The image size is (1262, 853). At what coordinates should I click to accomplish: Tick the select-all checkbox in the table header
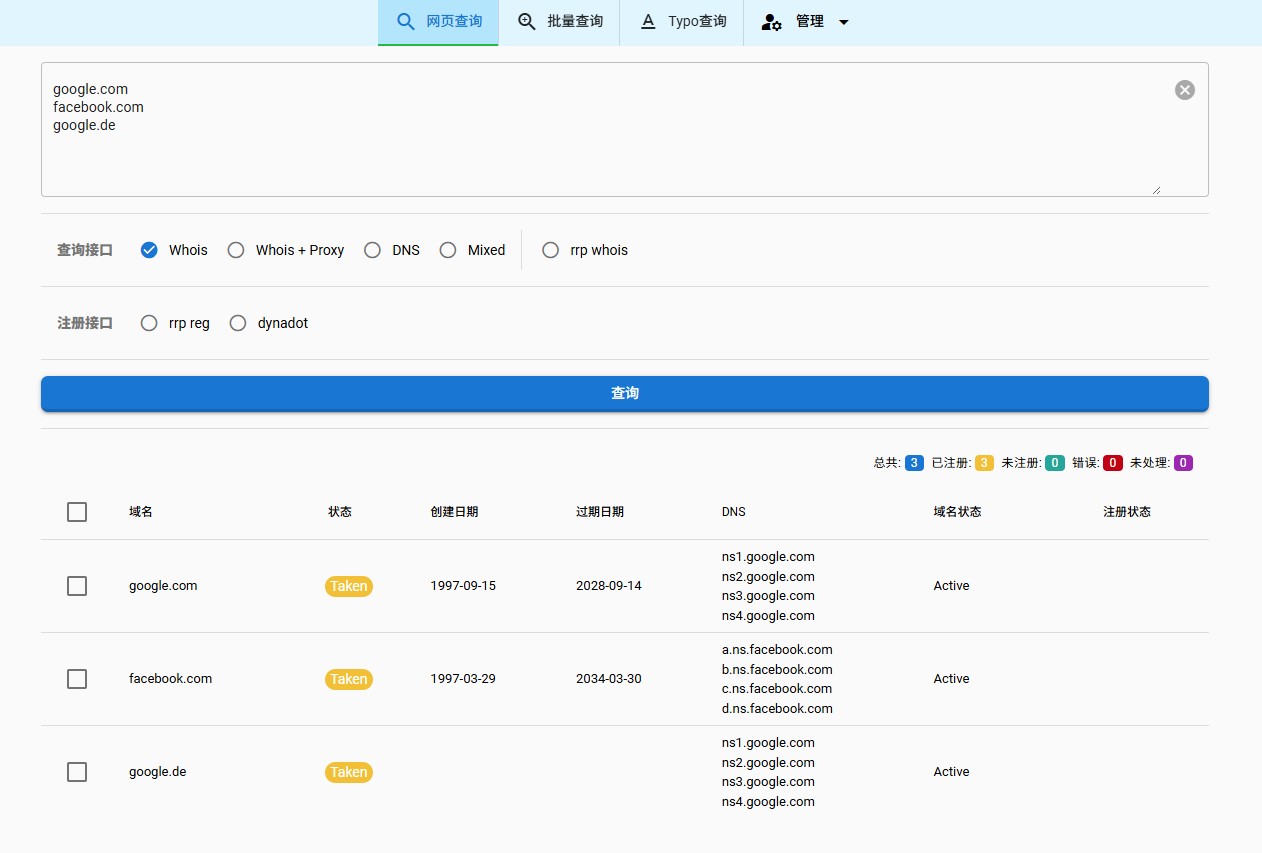[x=77, y=512]
